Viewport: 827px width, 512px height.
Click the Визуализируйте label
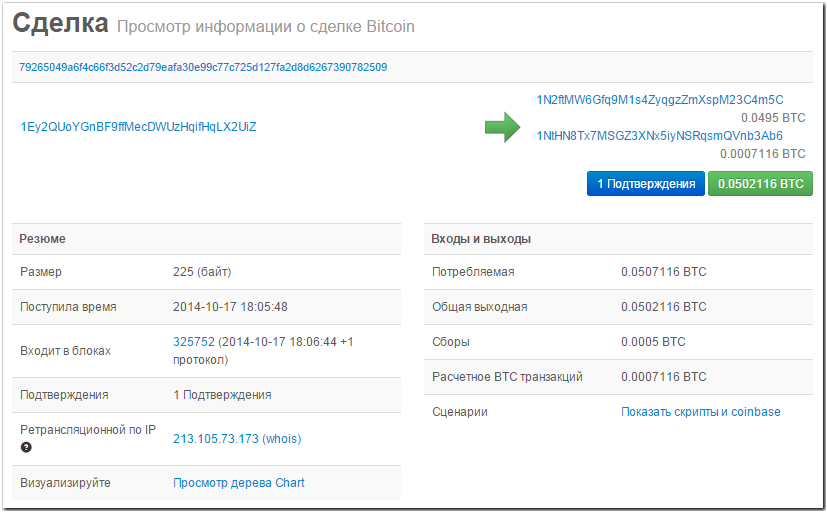65,483
